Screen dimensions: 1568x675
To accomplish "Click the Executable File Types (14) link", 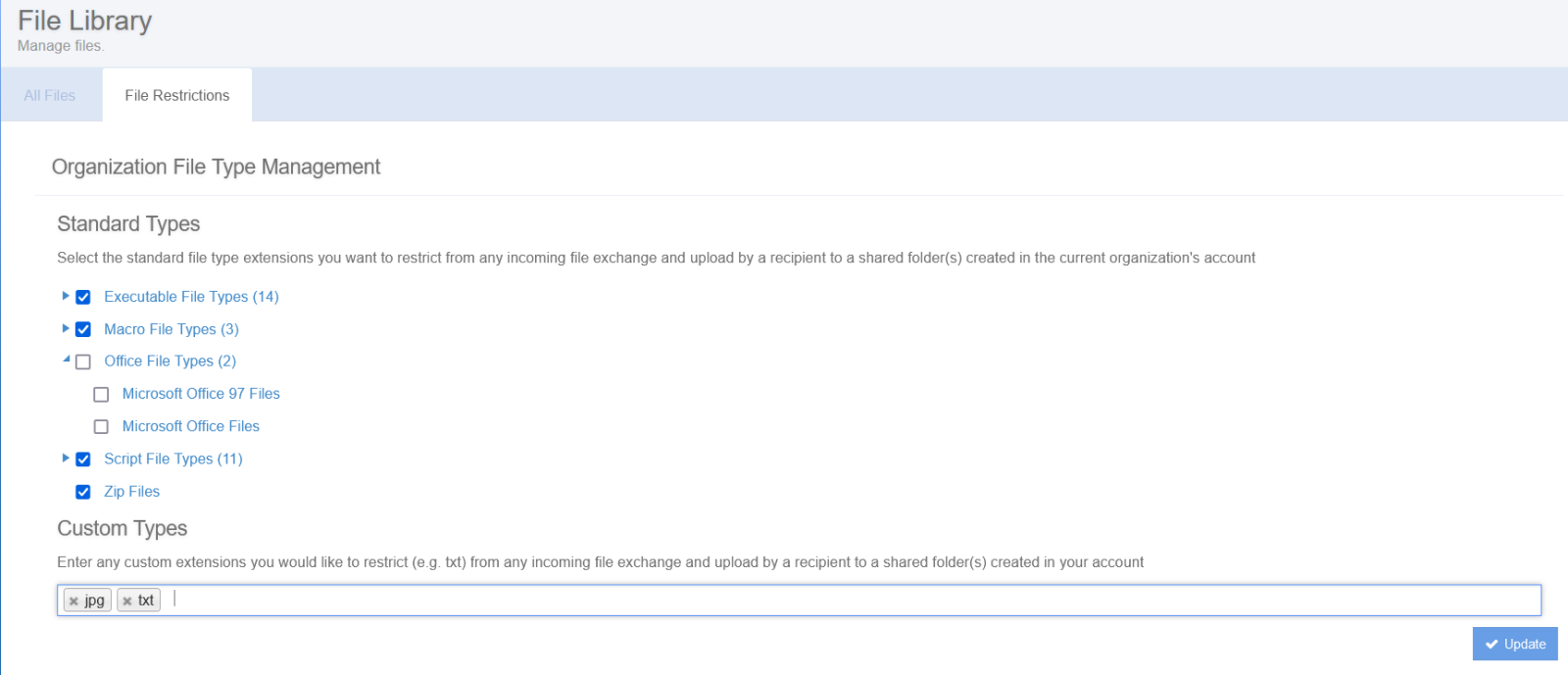I will (x=191, y=297).
